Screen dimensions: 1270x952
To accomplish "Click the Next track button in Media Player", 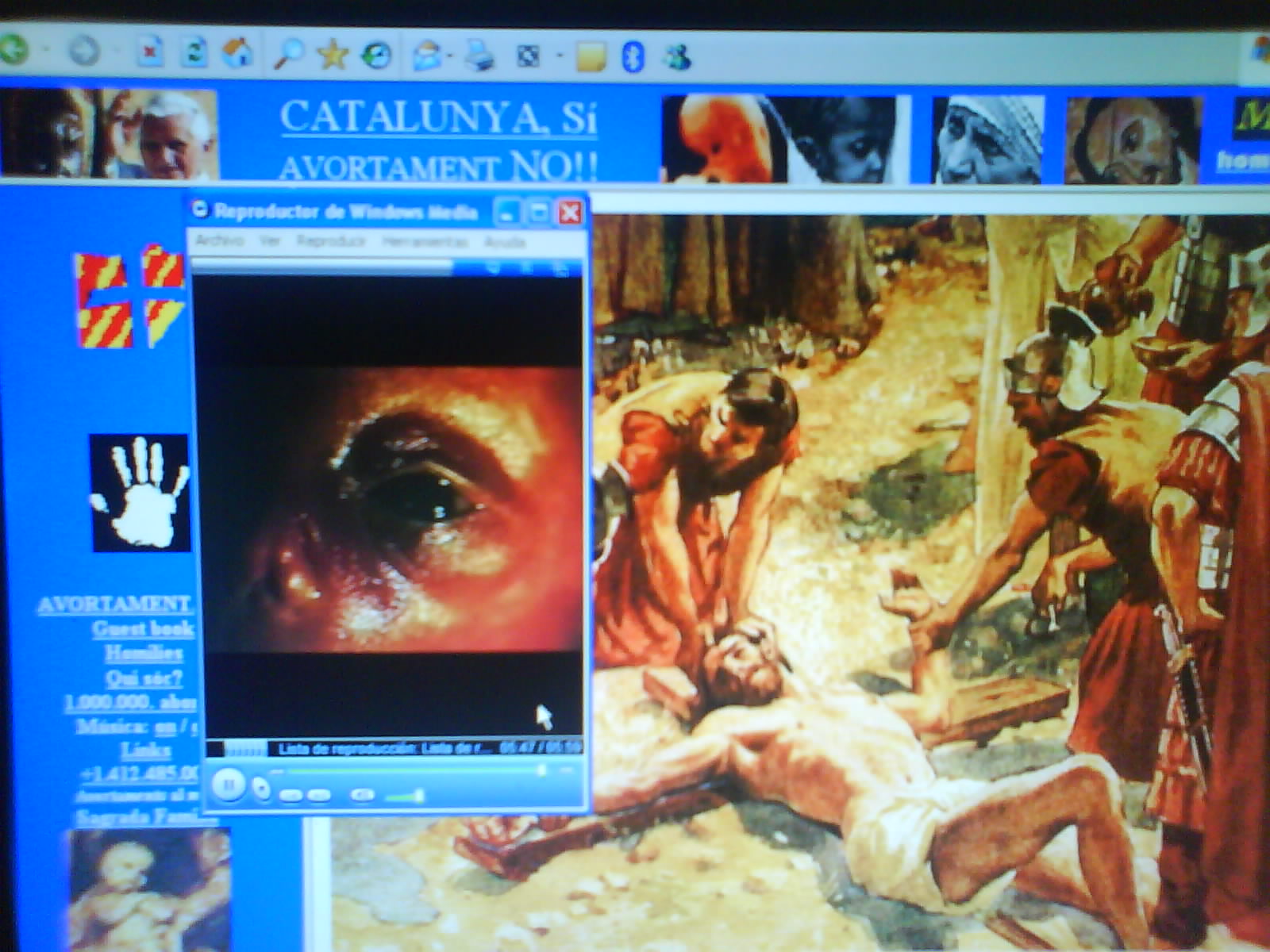I will click(319, 794).
